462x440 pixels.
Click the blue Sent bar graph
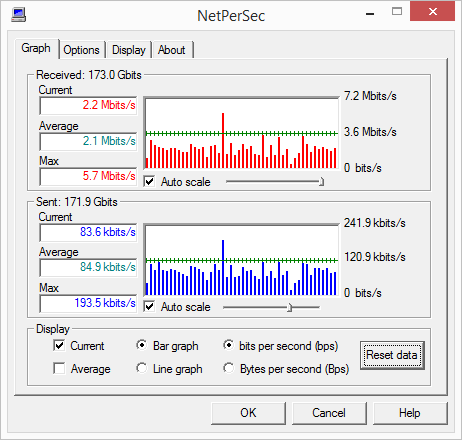pos(241,260)
